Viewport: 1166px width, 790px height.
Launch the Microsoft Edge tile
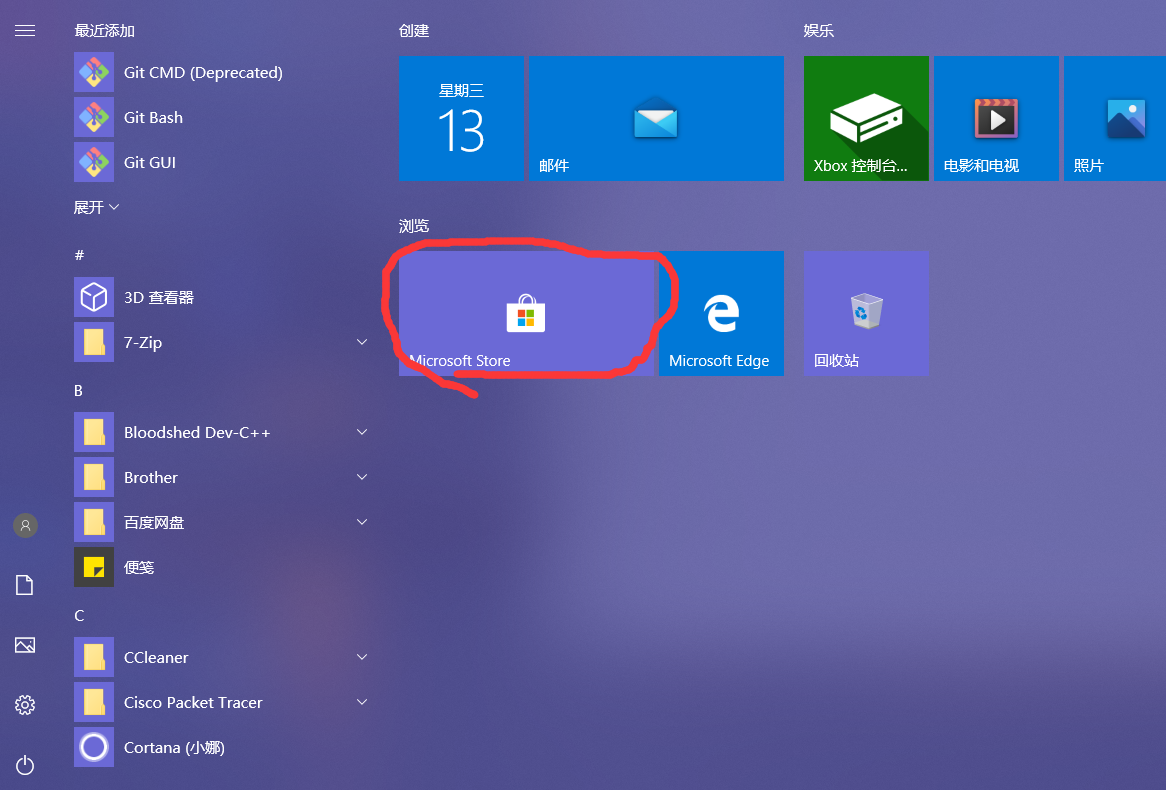click(721, 313)
